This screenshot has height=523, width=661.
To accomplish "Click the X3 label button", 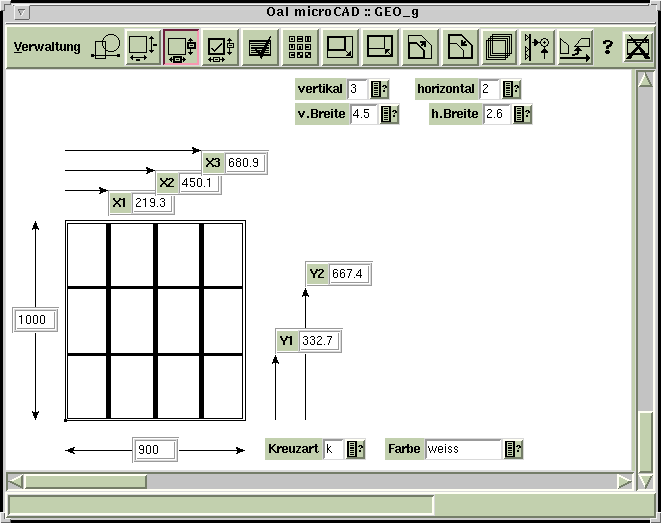I will [x=212, y=162].
